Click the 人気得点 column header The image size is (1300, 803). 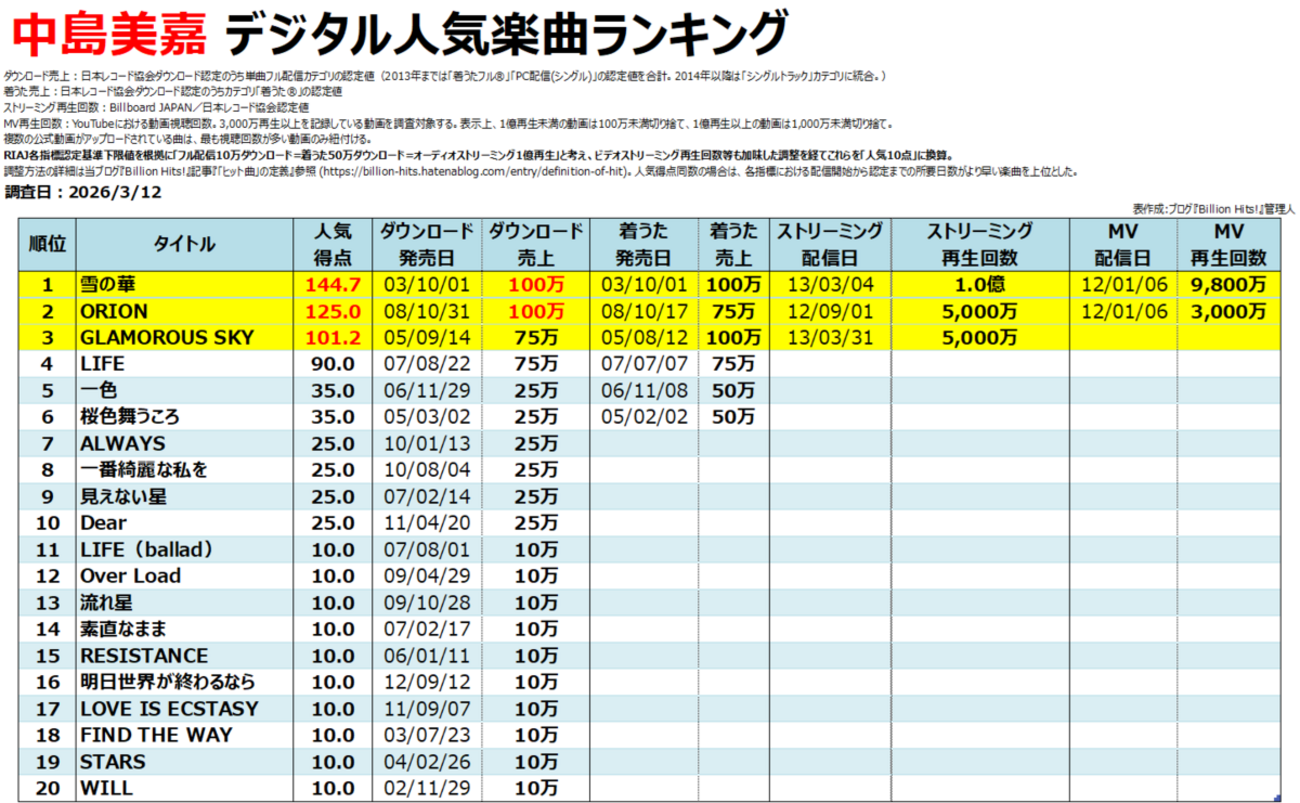pyautogui.click(x=333, y=244)
